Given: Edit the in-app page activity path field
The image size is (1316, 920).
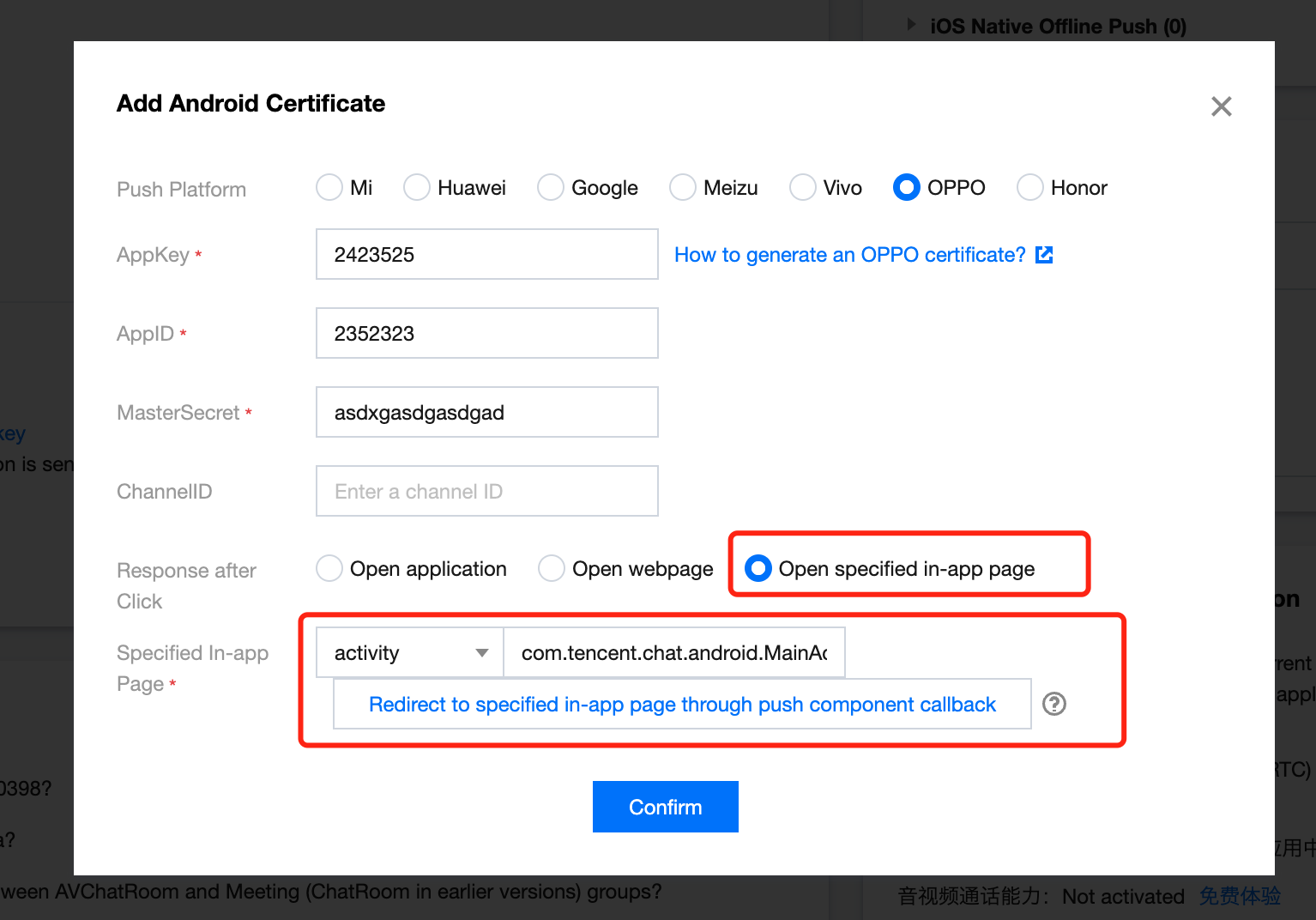Looking at the screenshot, I should click(x=674, y=653).
